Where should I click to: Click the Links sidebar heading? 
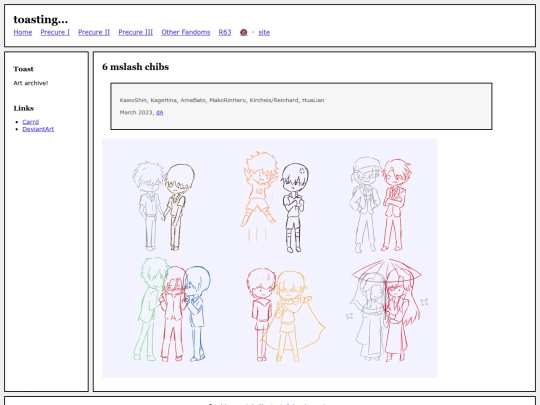click(x=24, y=108)
